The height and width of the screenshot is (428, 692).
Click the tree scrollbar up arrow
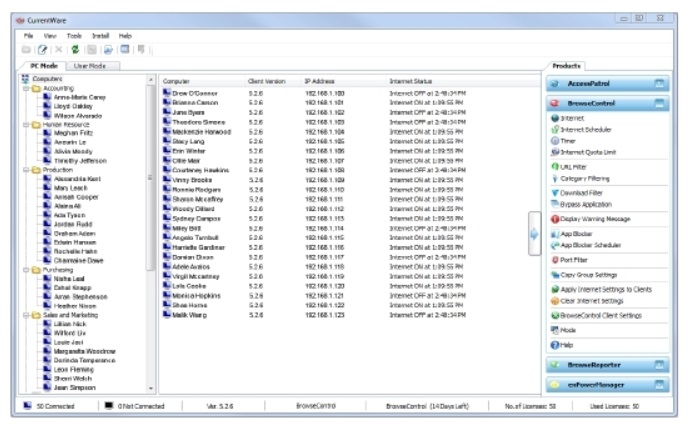[x=150, y=80]
